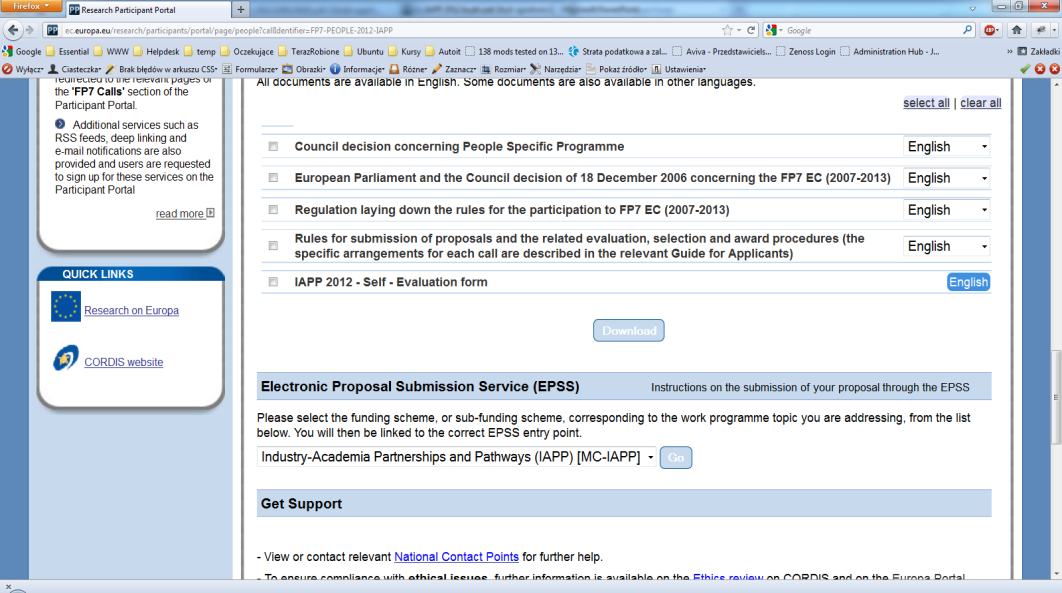Open the Ustawienia toolbar menu

click(679, 69)
